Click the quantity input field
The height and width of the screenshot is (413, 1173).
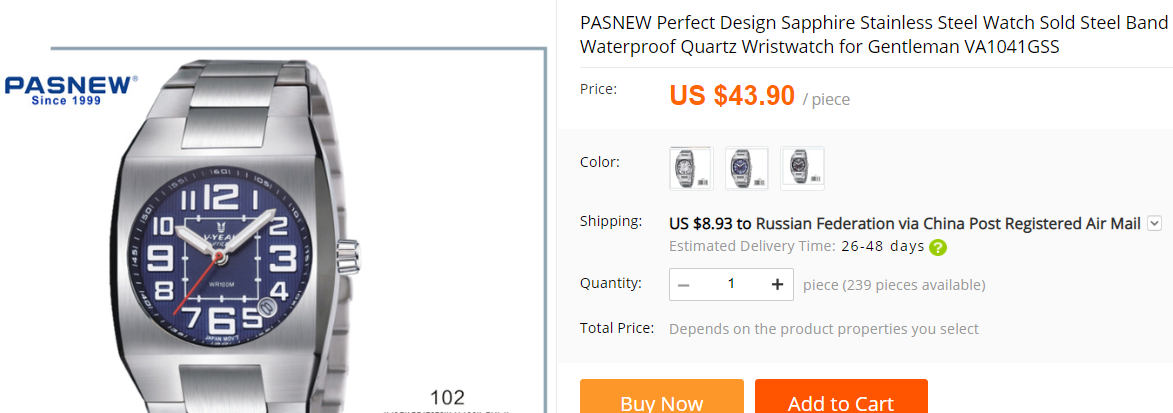[x=731, y=285]
